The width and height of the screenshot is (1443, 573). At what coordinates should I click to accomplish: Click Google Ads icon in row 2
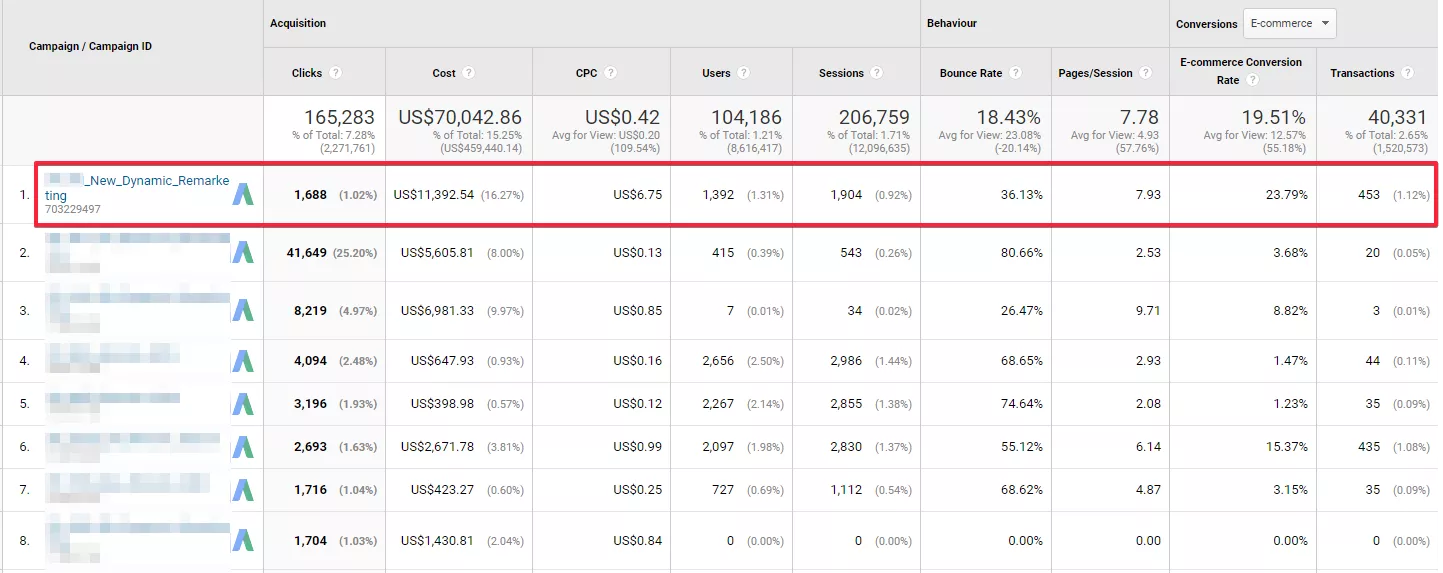[243, 253]
